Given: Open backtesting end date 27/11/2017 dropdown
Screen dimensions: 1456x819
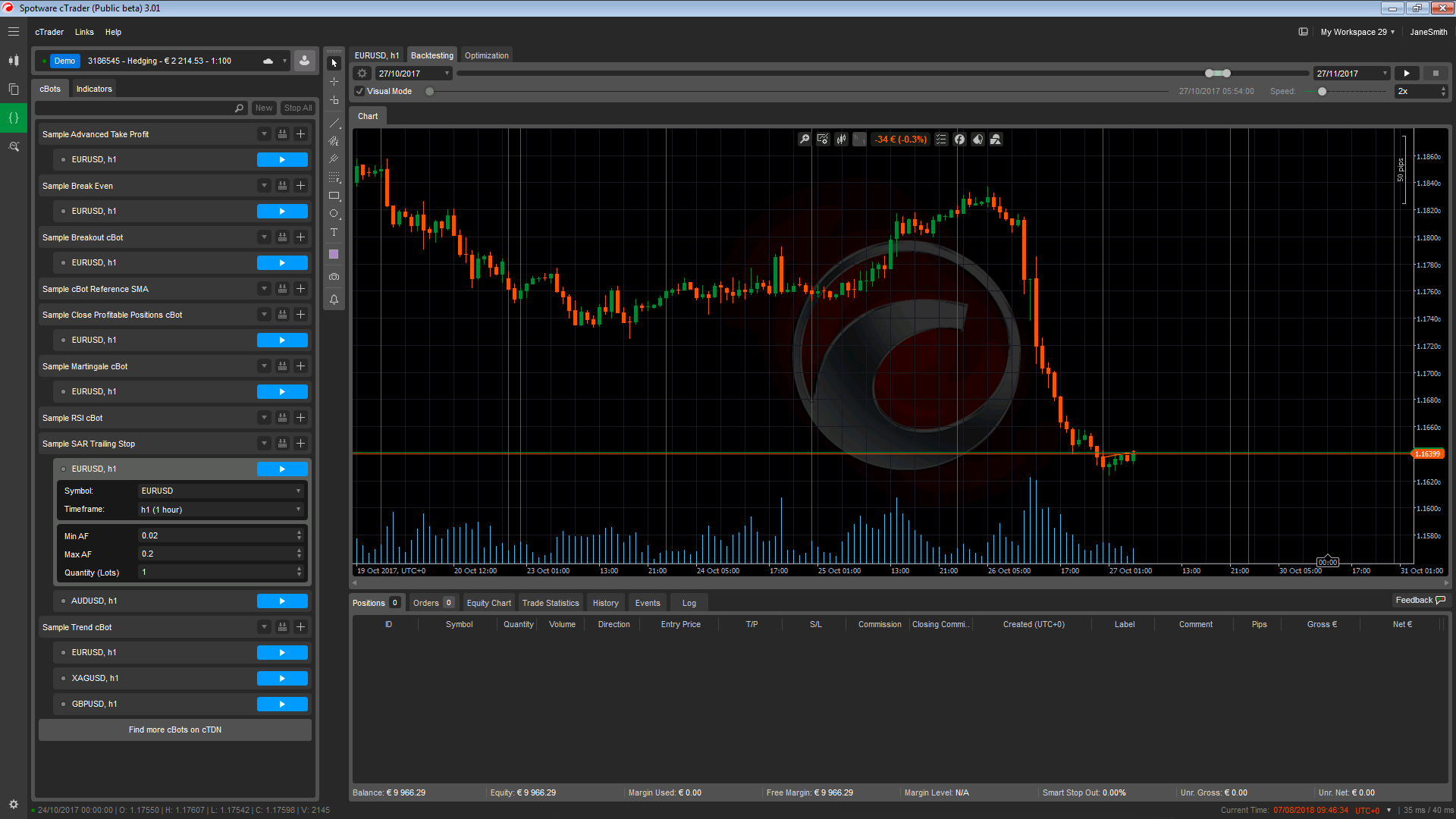Looking at the screenshot, I should pyautogui.click(x=1352, y=74).
